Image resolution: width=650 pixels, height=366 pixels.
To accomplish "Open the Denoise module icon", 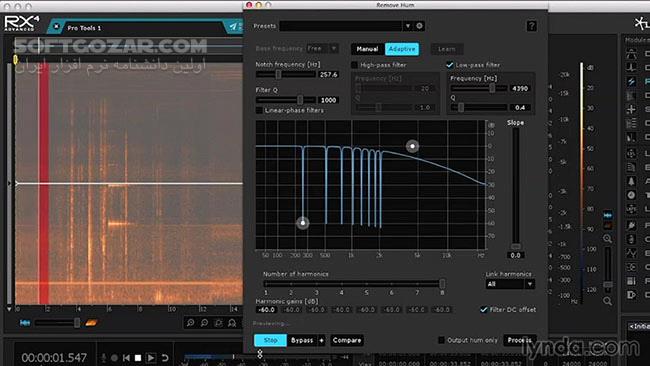I will click(631, 95).
